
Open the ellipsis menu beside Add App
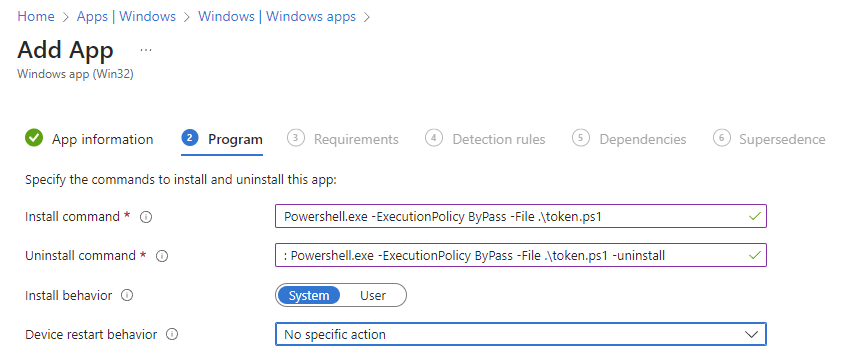(x=146, y=50)
